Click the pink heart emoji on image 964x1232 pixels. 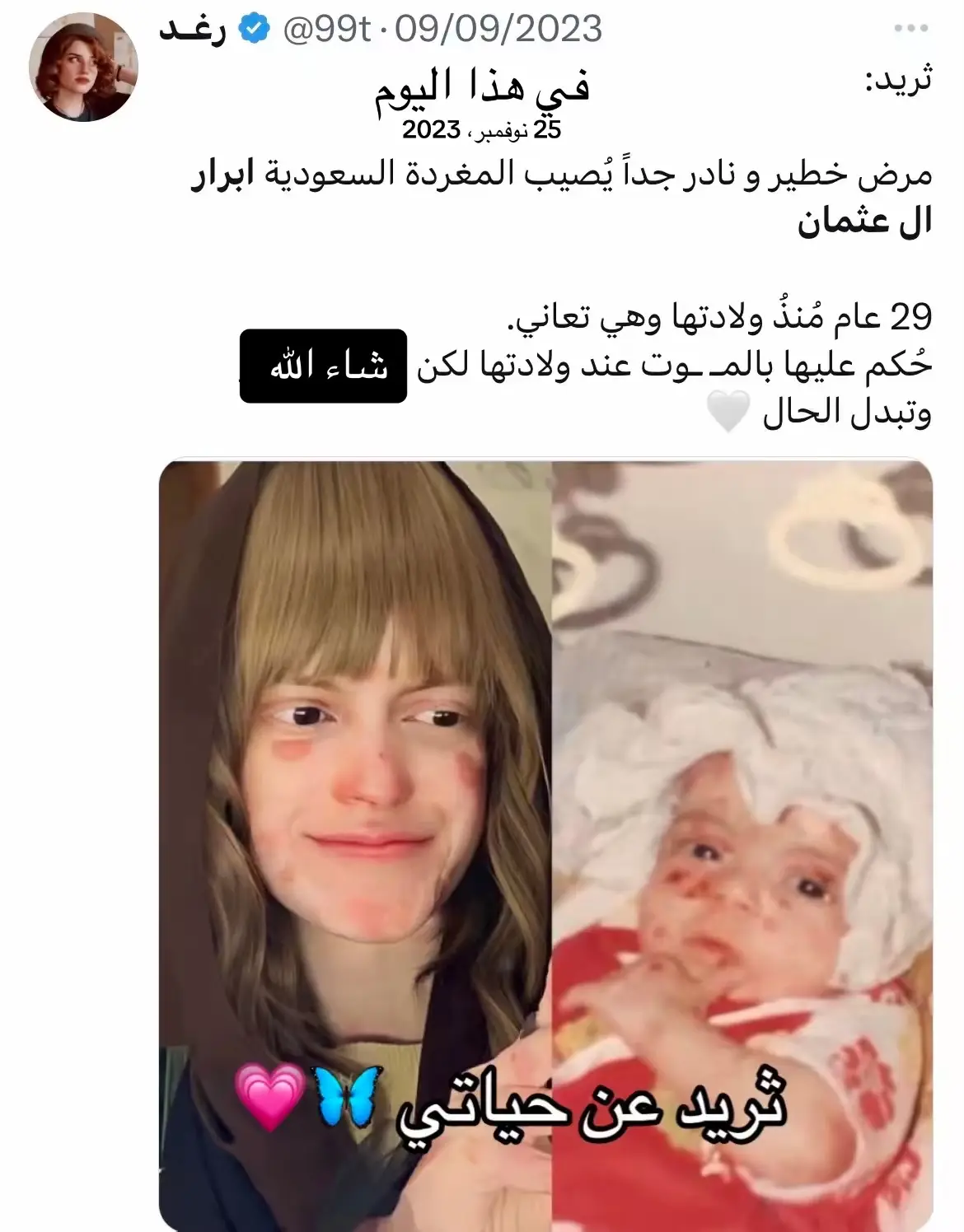click(269, 1097)
